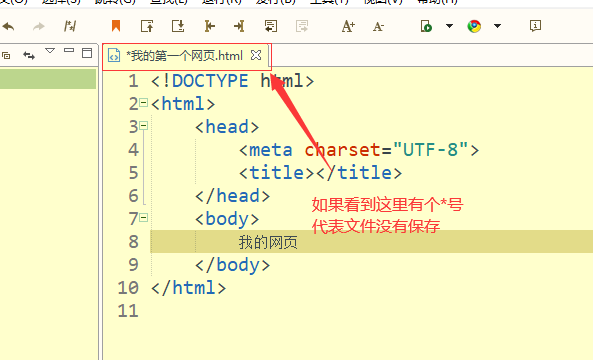593x360 pixels.
Task: Open dropdown arrow beside run icon
Action: (x=449, y=26)
